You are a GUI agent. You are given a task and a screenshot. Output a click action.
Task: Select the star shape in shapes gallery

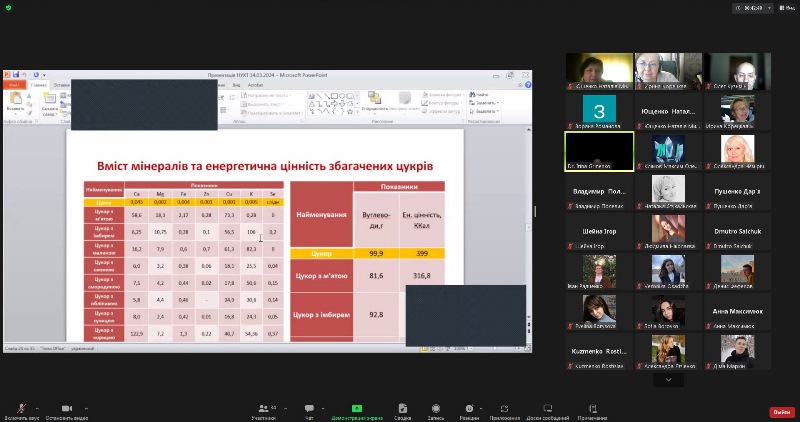(350, 111)
